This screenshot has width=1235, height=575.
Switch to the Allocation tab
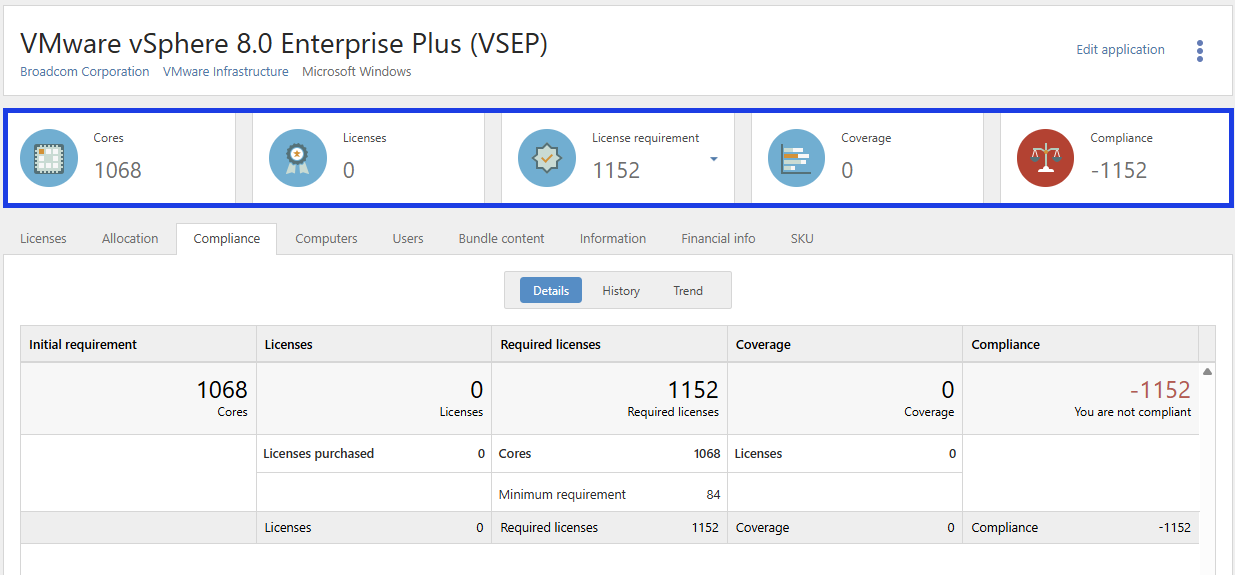point(130,238)
